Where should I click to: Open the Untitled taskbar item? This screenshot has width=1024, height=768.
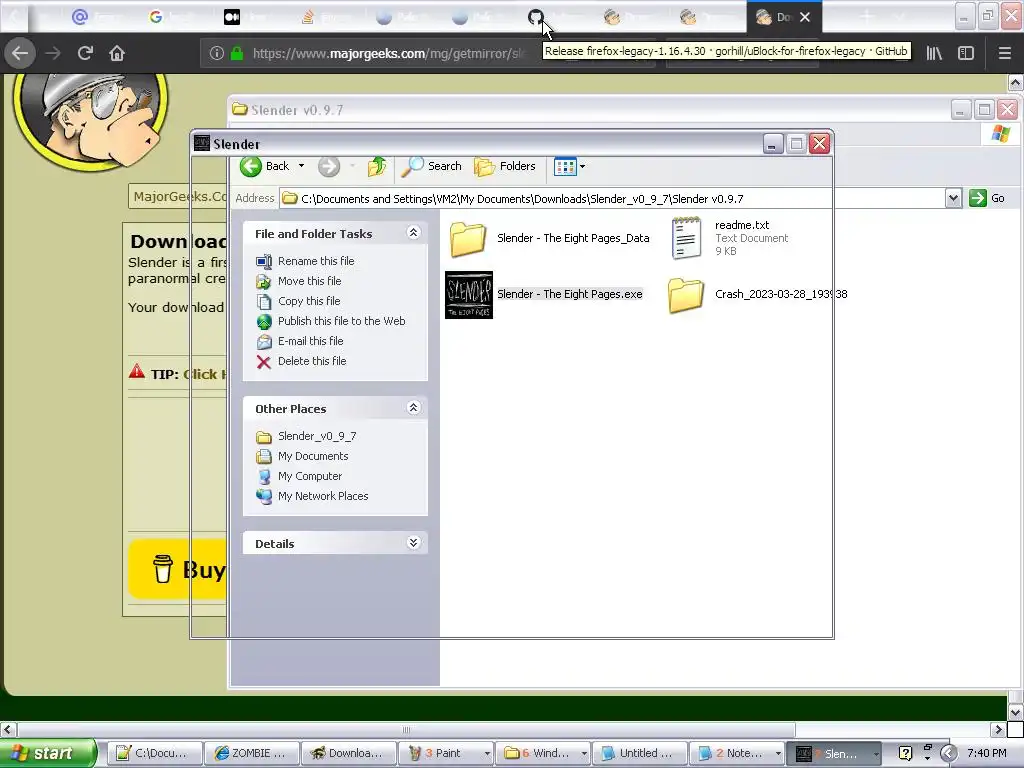[x=641, y=753]
